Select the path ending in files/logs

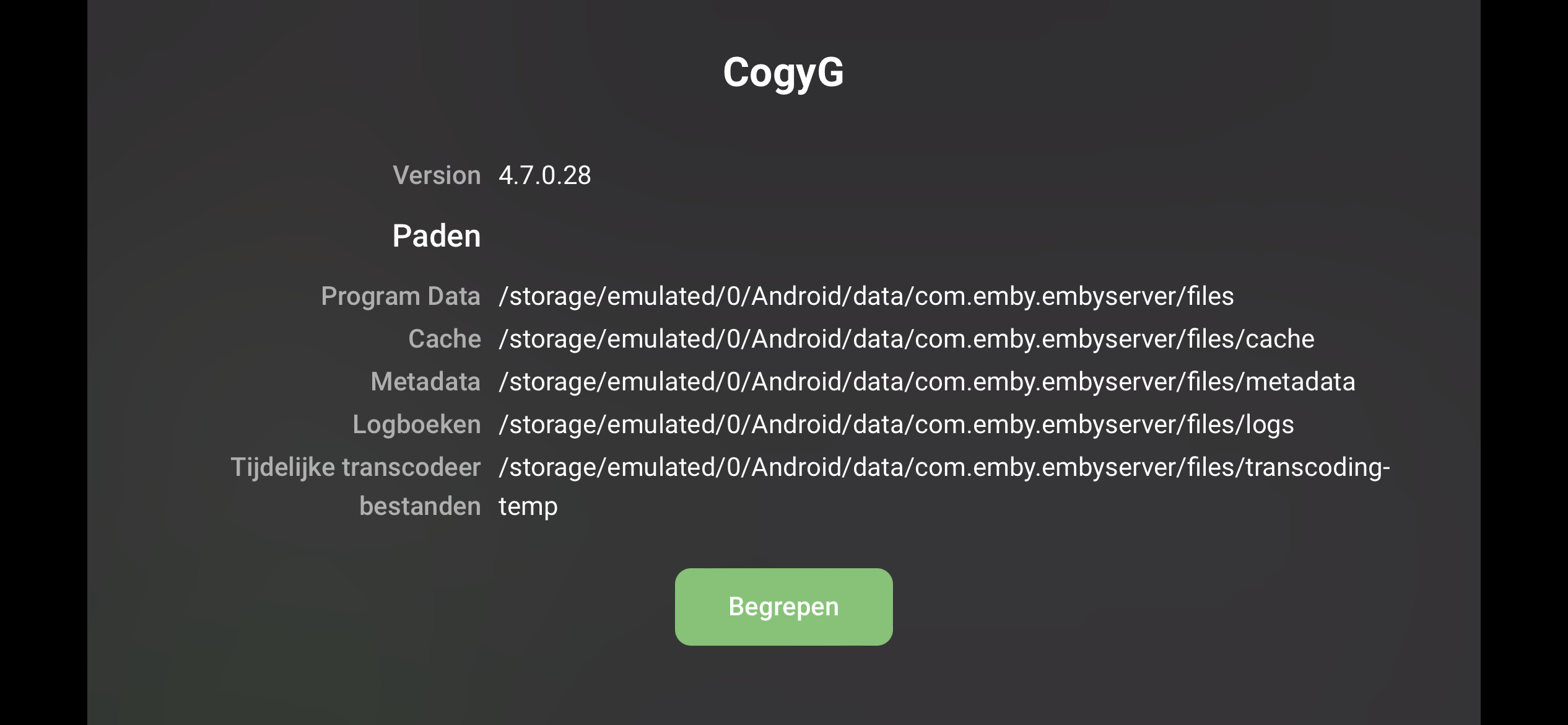[x=896, y=424]
